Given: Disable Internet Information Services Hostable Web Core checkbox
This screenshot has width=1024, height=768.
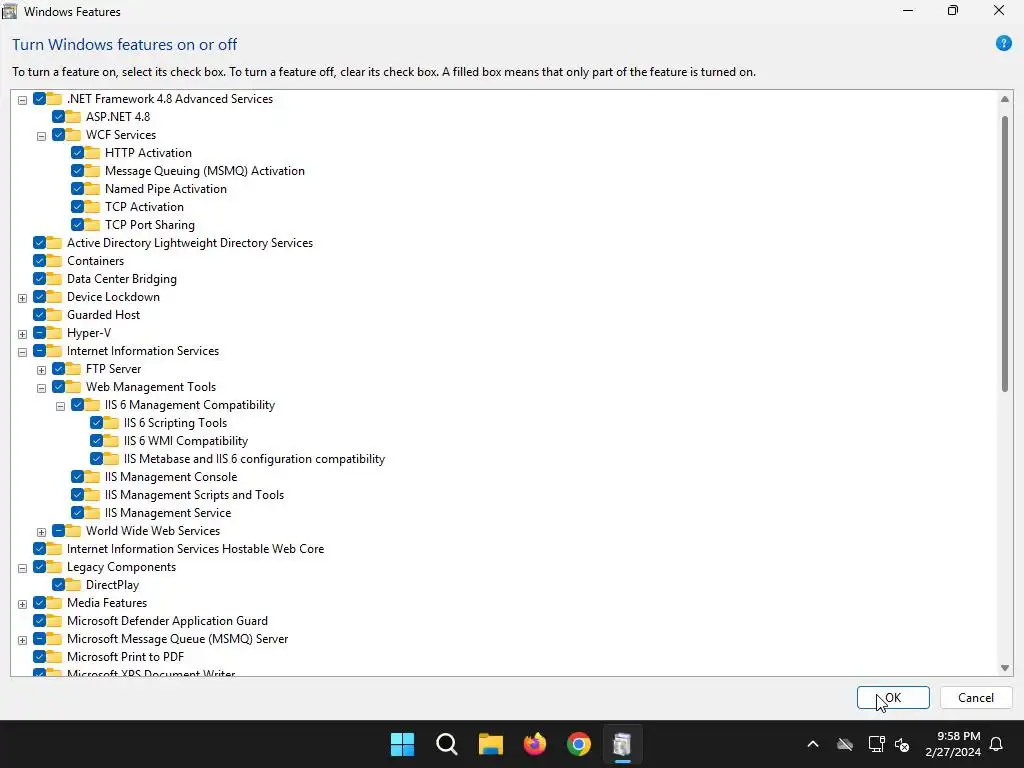Looking at the screenshot, I should 39,549.
